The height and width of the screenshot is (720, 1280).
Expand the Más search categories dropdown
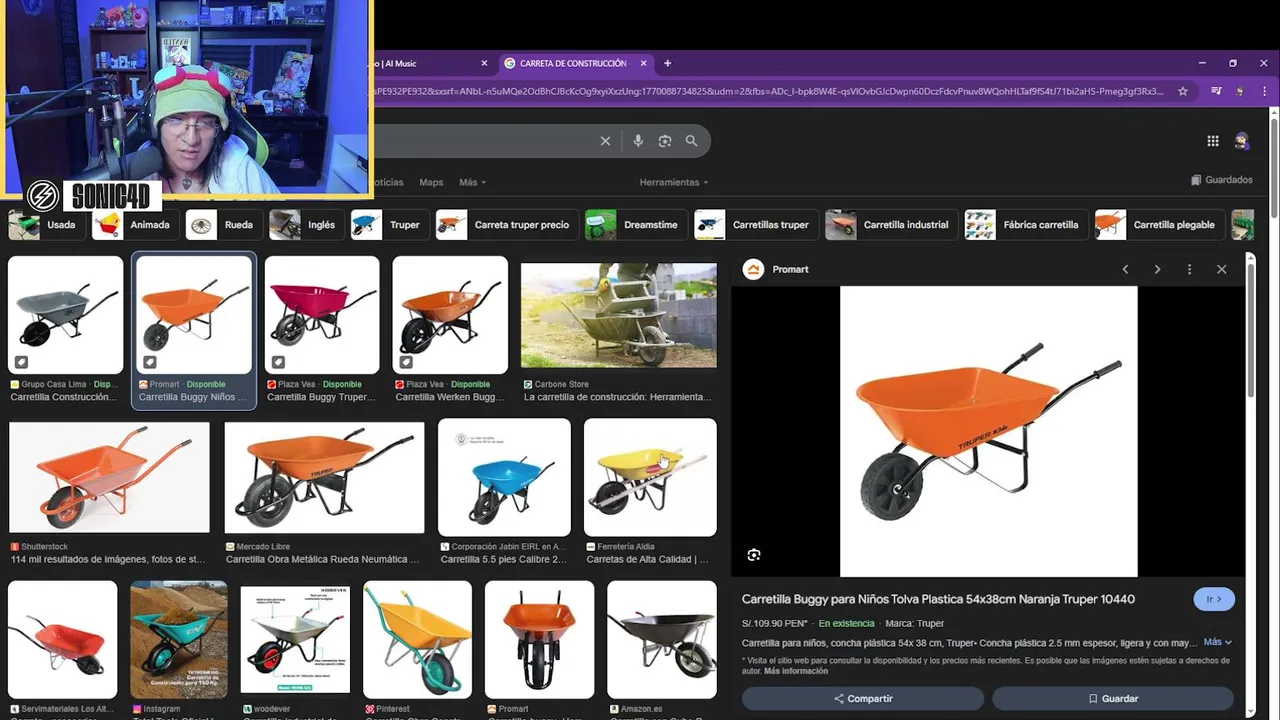pyautogui.click(x=472, y=182)
